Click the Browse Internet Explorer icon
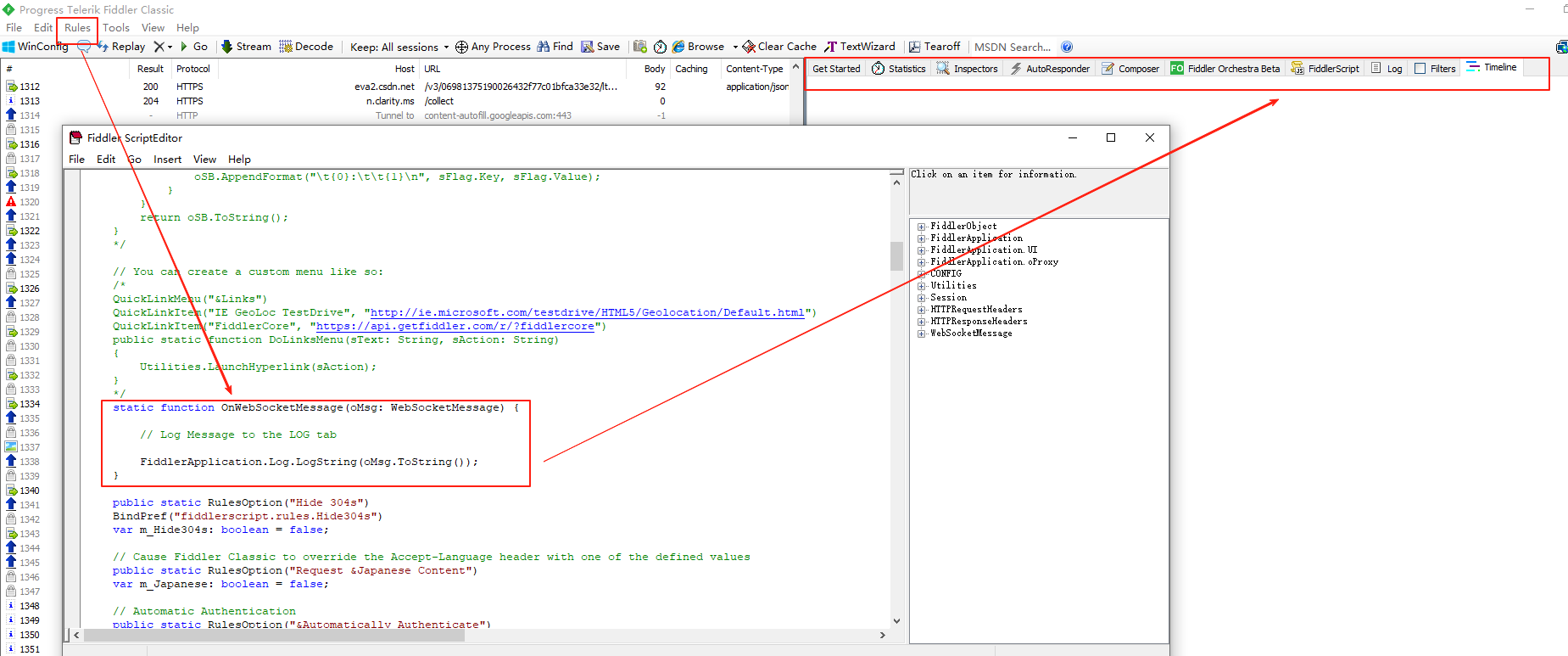1568x656 pixels. pyautogui.click(x=678, y=47)
